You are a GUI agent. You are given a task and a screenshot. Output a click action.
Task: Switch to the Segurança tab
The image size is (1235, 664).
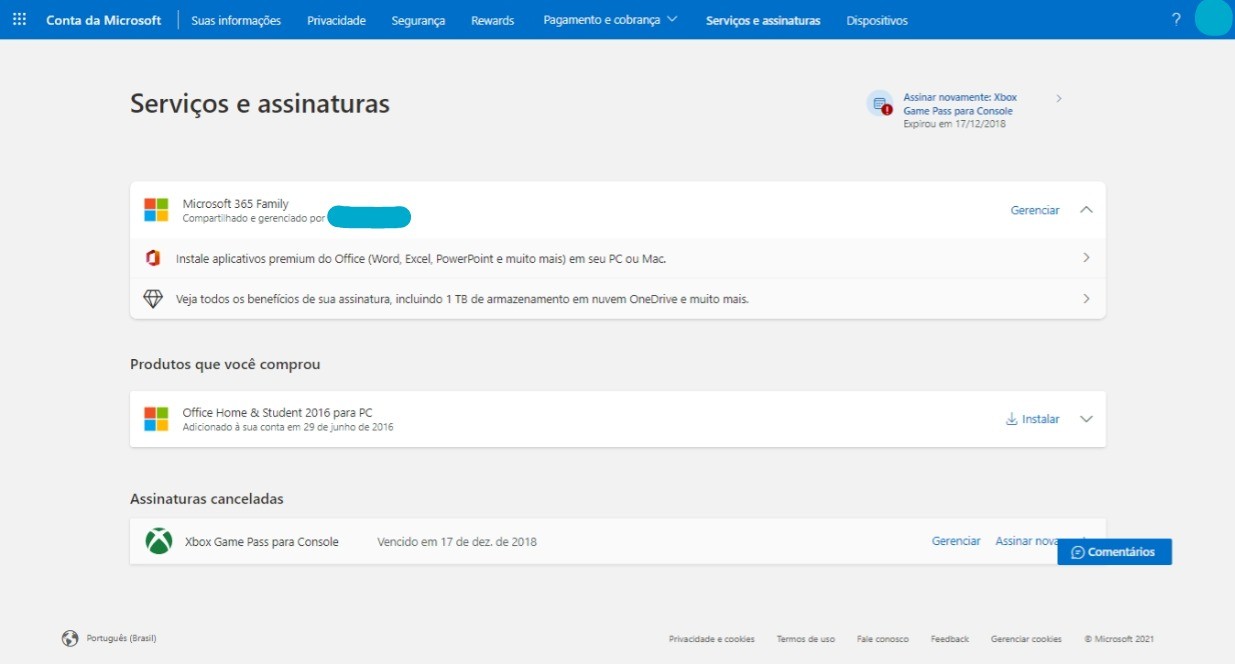419,20
